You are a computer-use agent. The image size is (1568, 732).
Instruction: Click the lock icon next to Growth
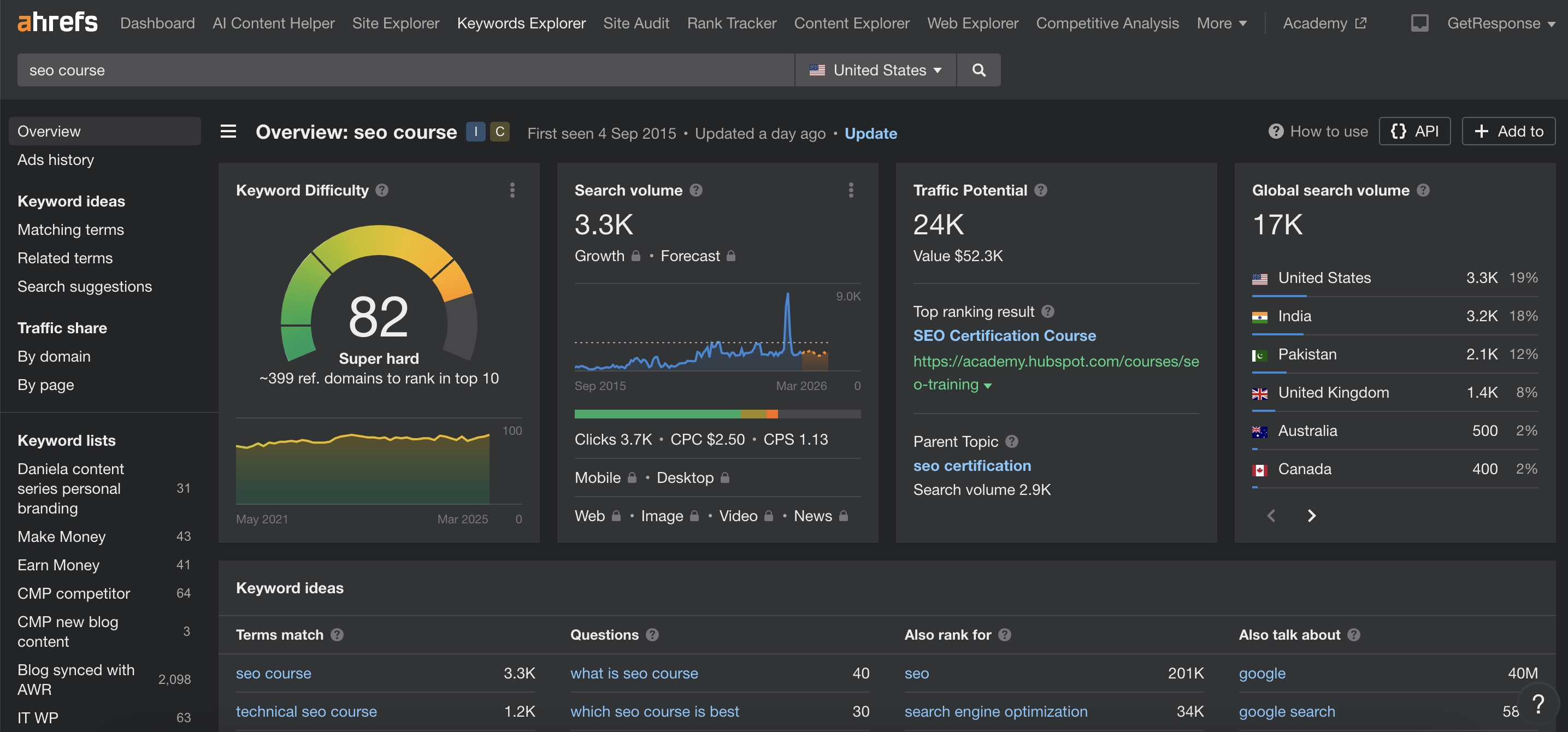coord(636,256)
